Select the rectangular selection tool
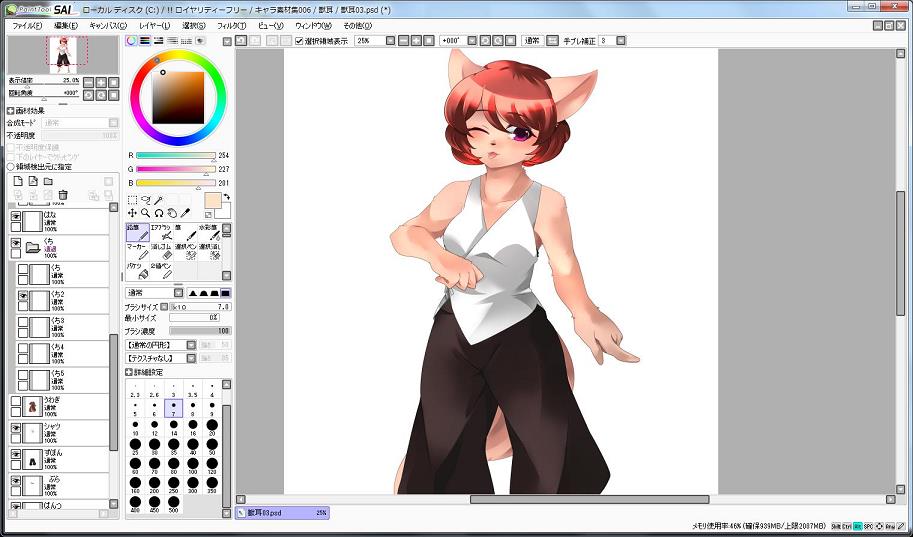913x537 pixels. tap(133, 200)
